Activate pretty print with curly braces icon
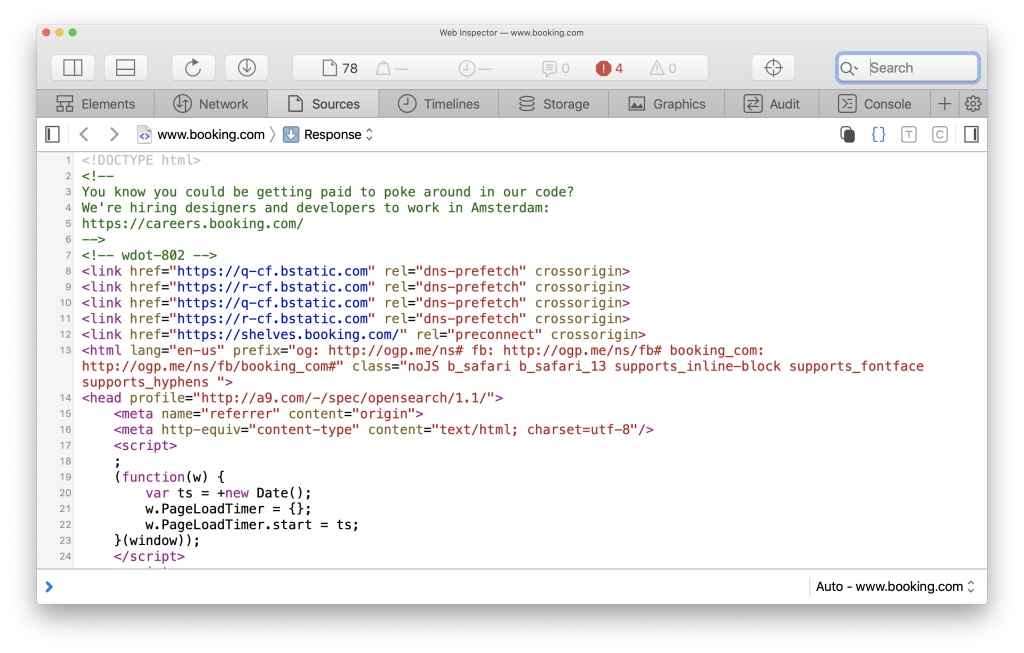Viewport: 1024px width, 653px height. (878, 134)
